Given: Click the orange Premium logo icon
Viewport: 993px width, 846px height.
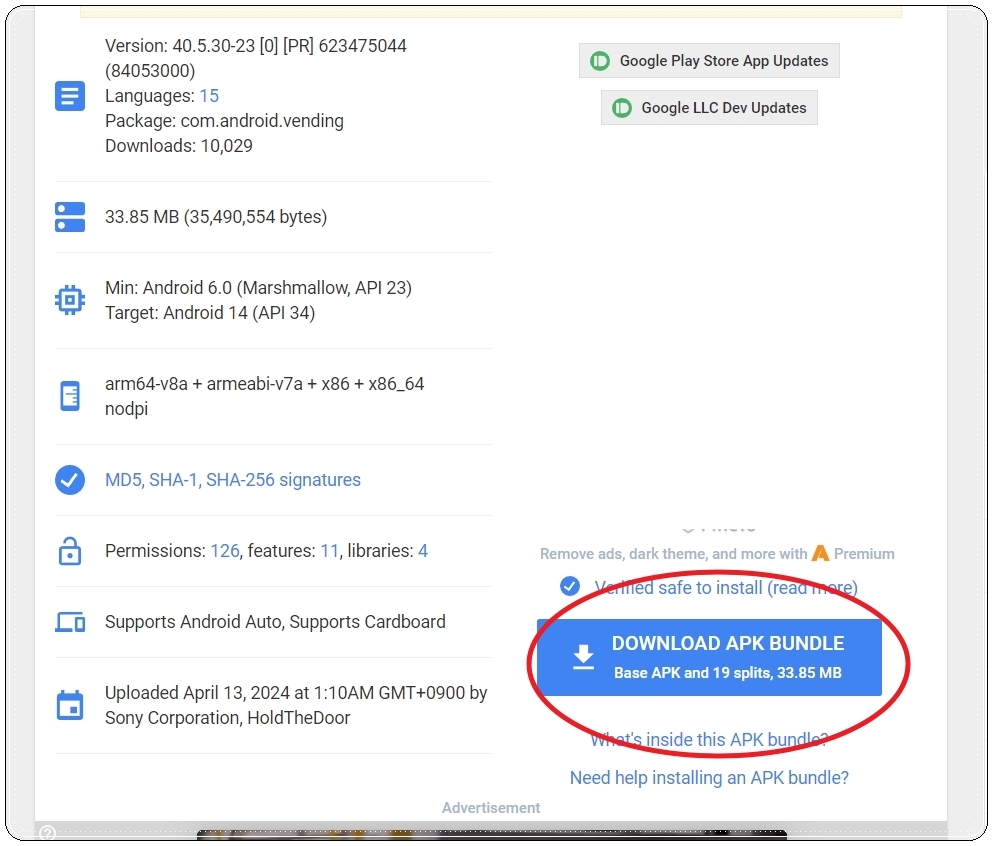Looking at the screenshot, I should coord(820,553).
